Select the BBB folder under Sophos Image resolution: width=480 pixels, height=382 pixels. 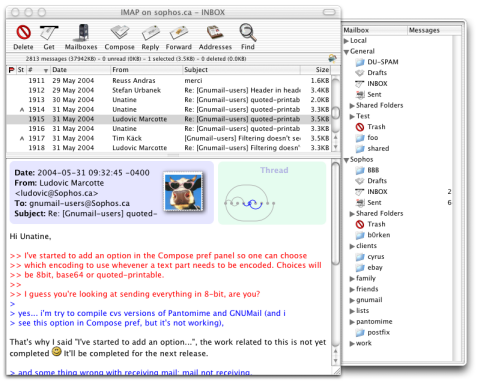(373, 170)
